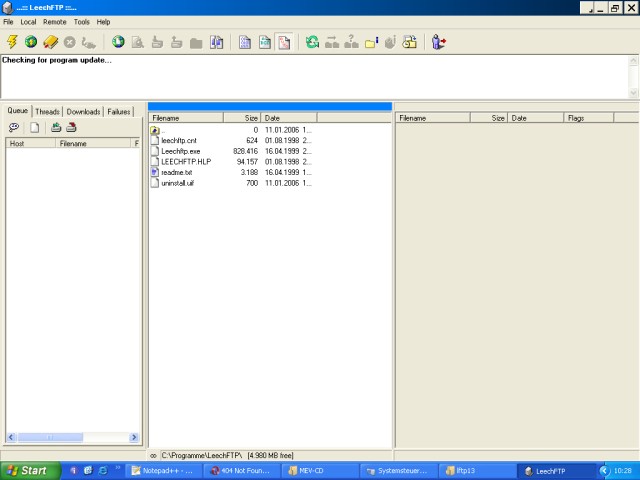Switch to the Notepad++ taskbar button

coord(163,471)
